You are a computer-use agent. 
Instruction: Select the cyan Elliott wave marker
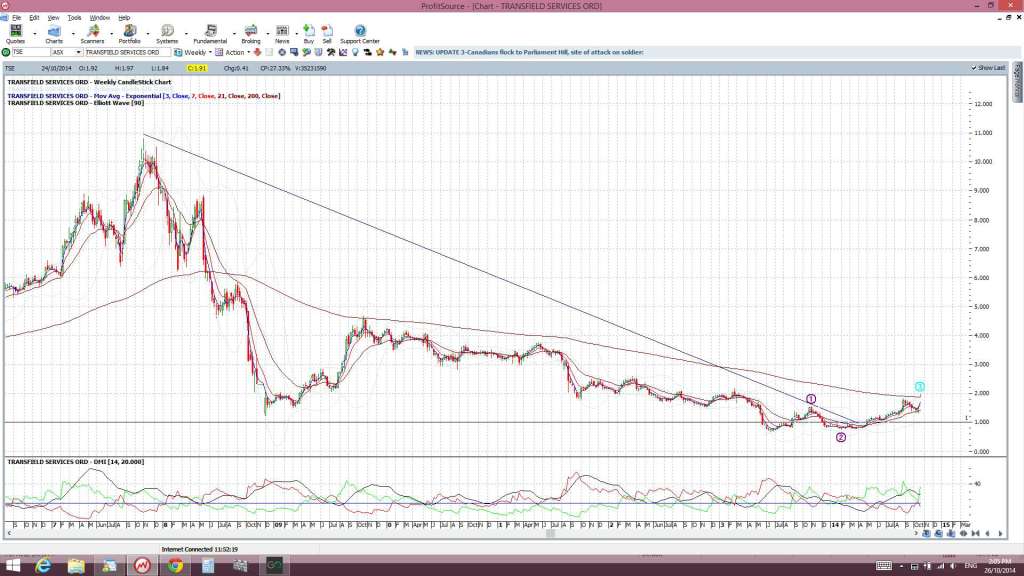click(x=920, y=387)
